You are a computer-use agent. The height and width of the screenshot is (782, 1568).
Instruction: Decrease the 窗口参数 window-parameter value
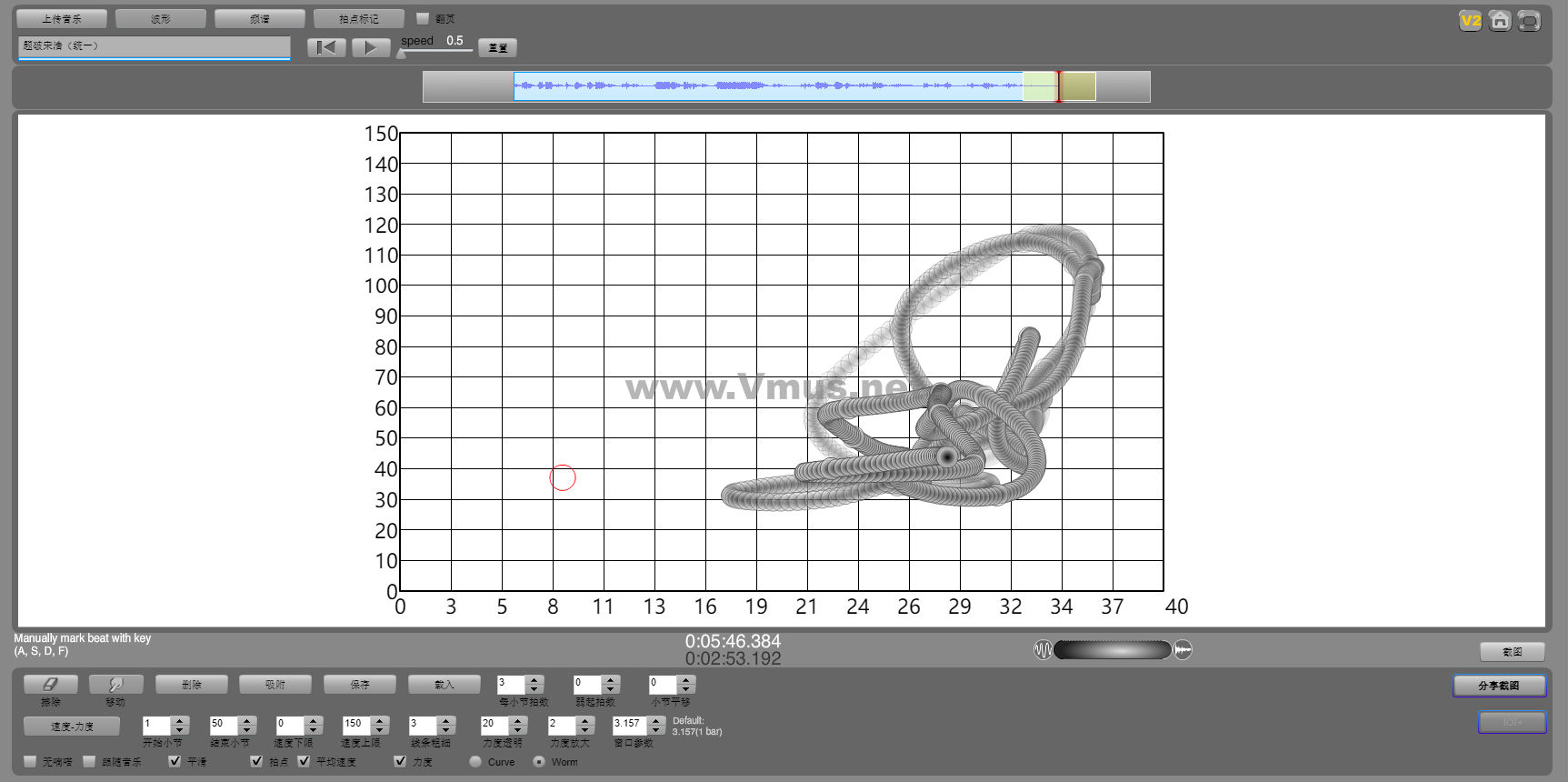[x=656, y=729]
